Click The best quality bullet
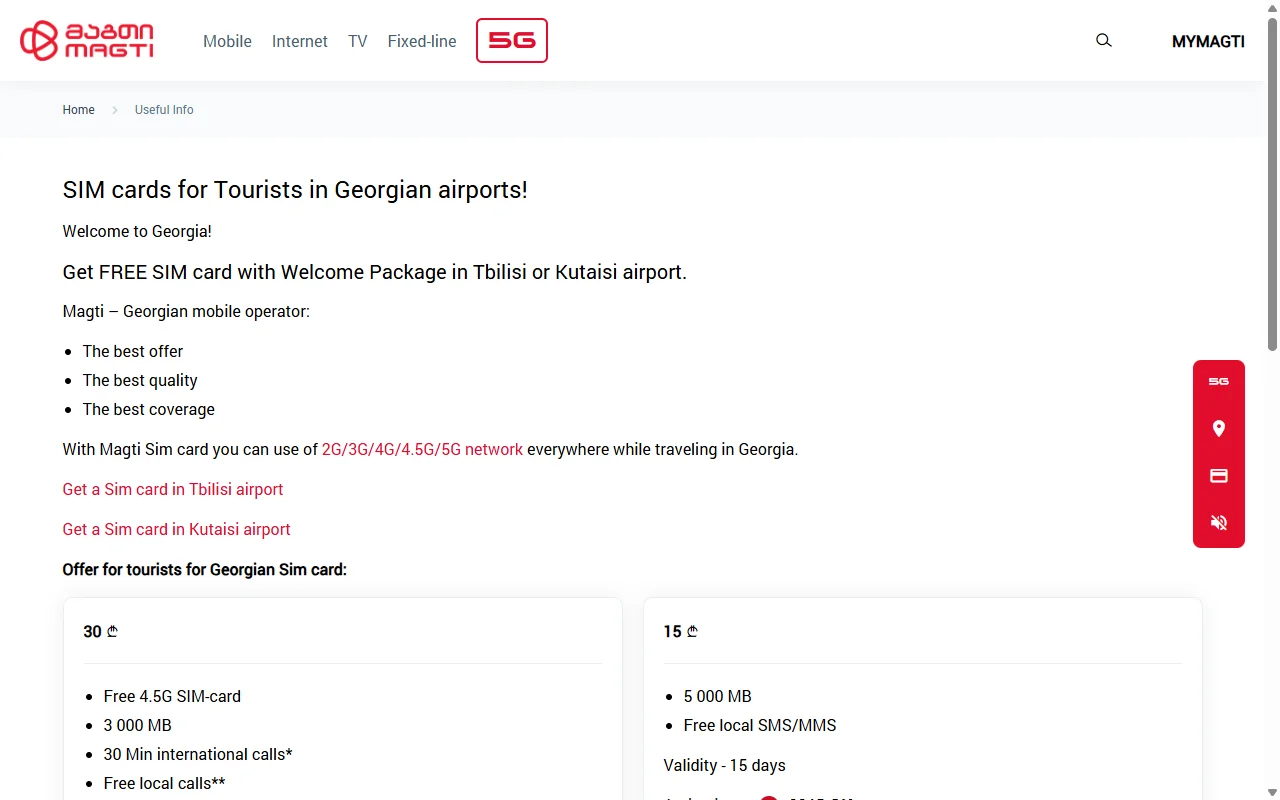1280x800 pixels. click(140, 380)
